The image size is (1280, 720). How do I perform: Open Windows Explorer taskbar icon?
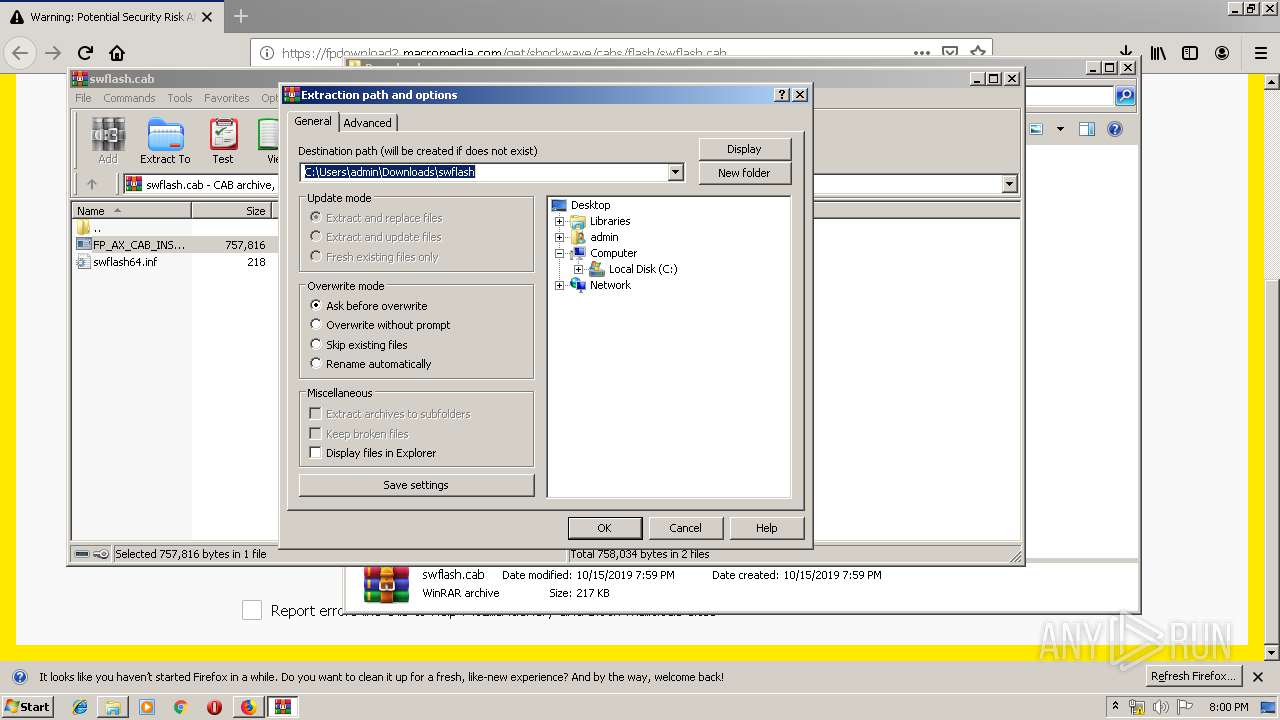coord(113,707)
